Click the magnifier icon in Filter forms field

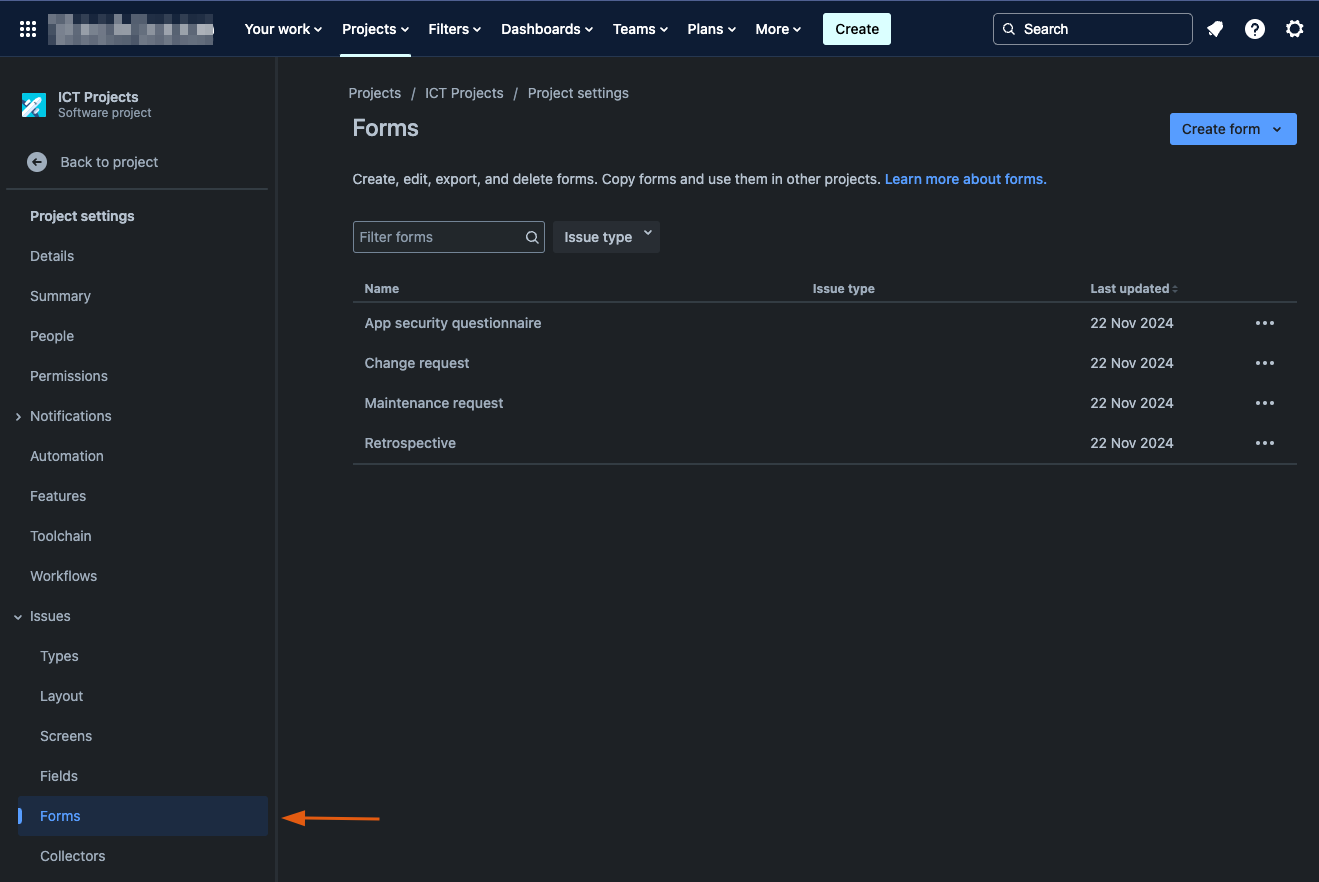[x=531, y=237]
